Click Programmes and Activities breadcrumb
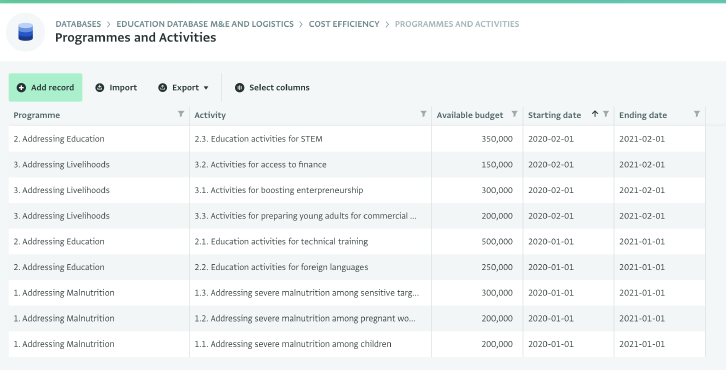 457,24
